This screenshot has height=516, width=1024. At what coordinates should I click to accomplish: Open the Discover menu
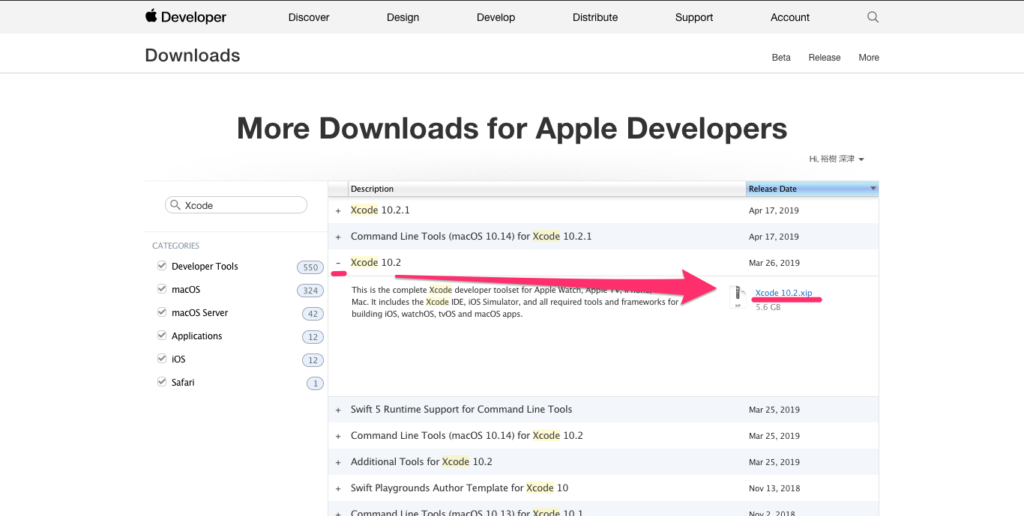(309, 18)
